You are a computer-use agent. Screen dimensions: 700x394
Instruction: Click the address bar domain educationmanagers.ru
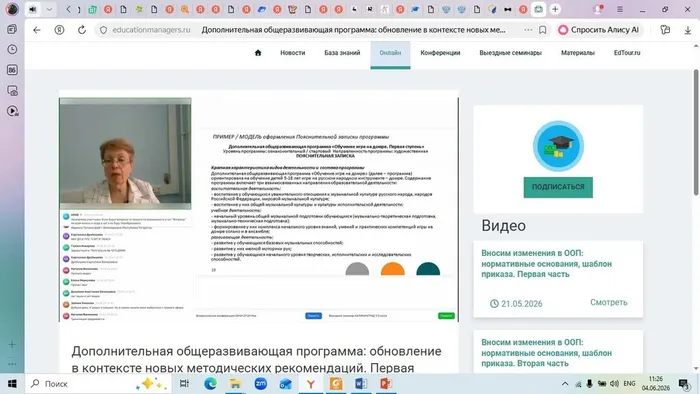[151, 30]
